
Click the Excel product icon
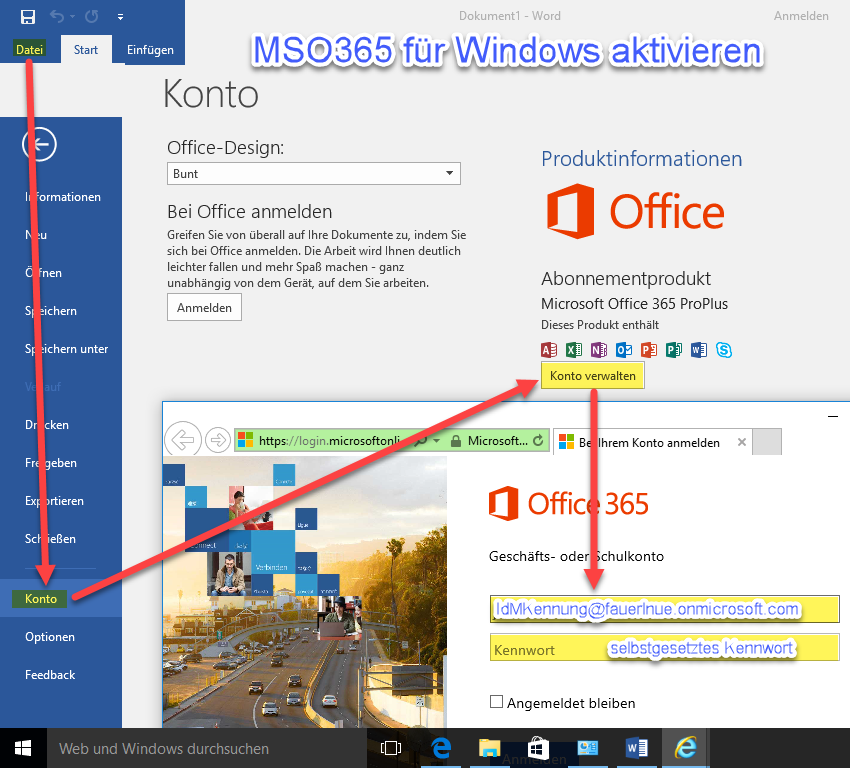(574, 350)
